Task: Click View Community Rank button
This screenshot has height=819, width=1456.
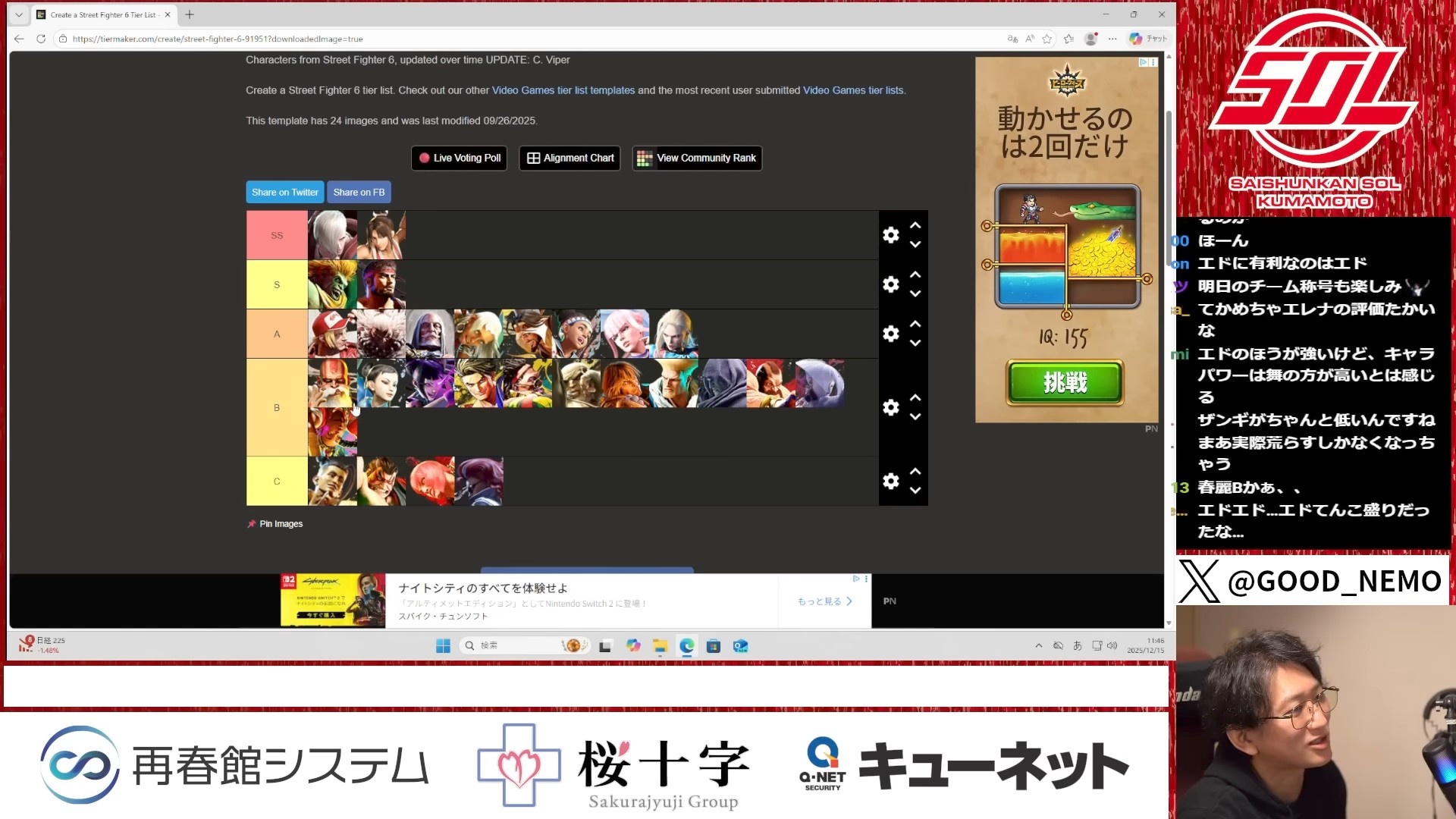Action: point(697,158)
